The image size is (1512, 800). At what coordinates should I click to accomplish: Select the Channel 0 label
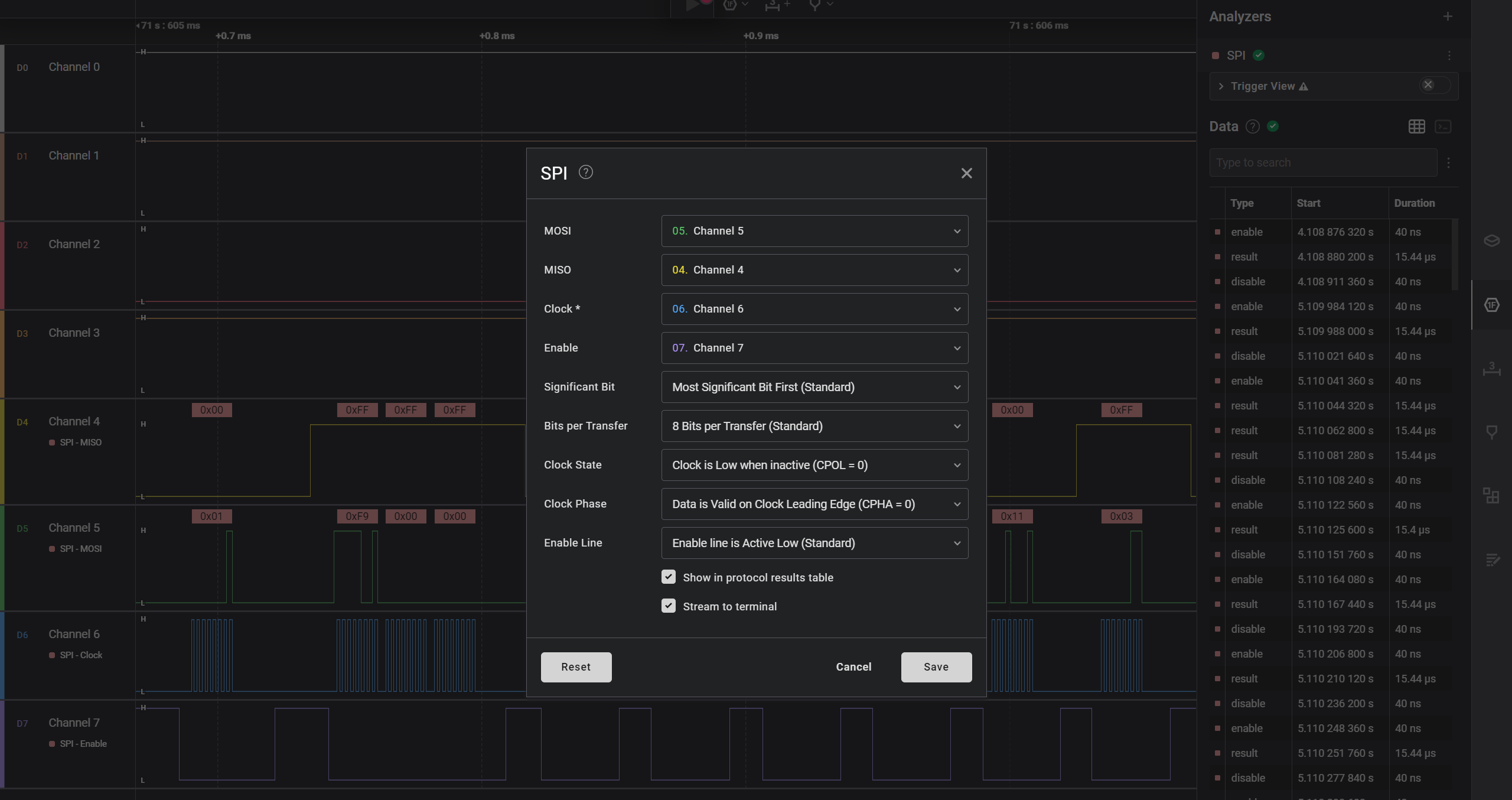point(74,67)
